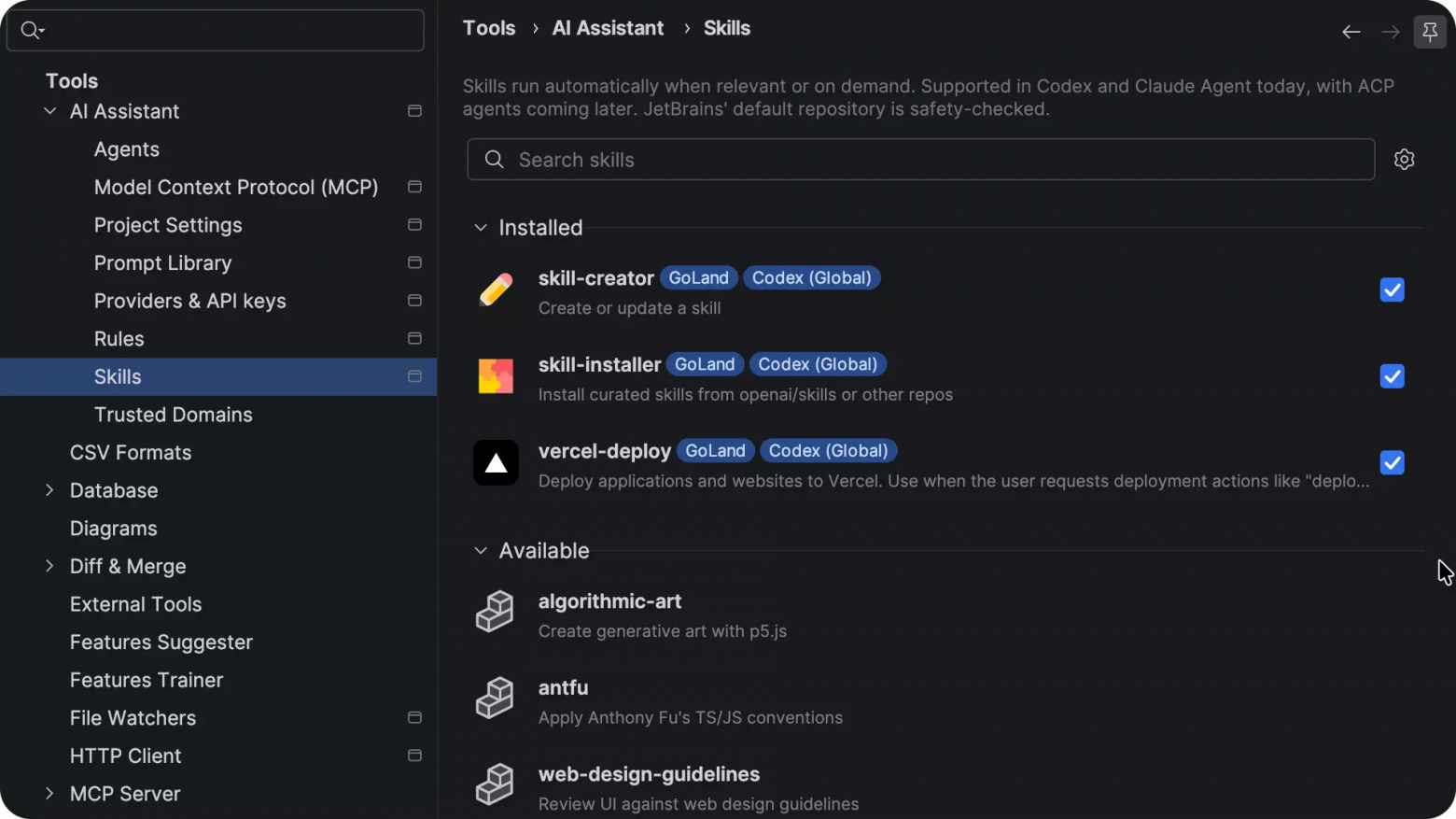The width and height of the screenshot is (1456, 819).
Task: Expand the Database tree node
Action: tap(49, 490)
